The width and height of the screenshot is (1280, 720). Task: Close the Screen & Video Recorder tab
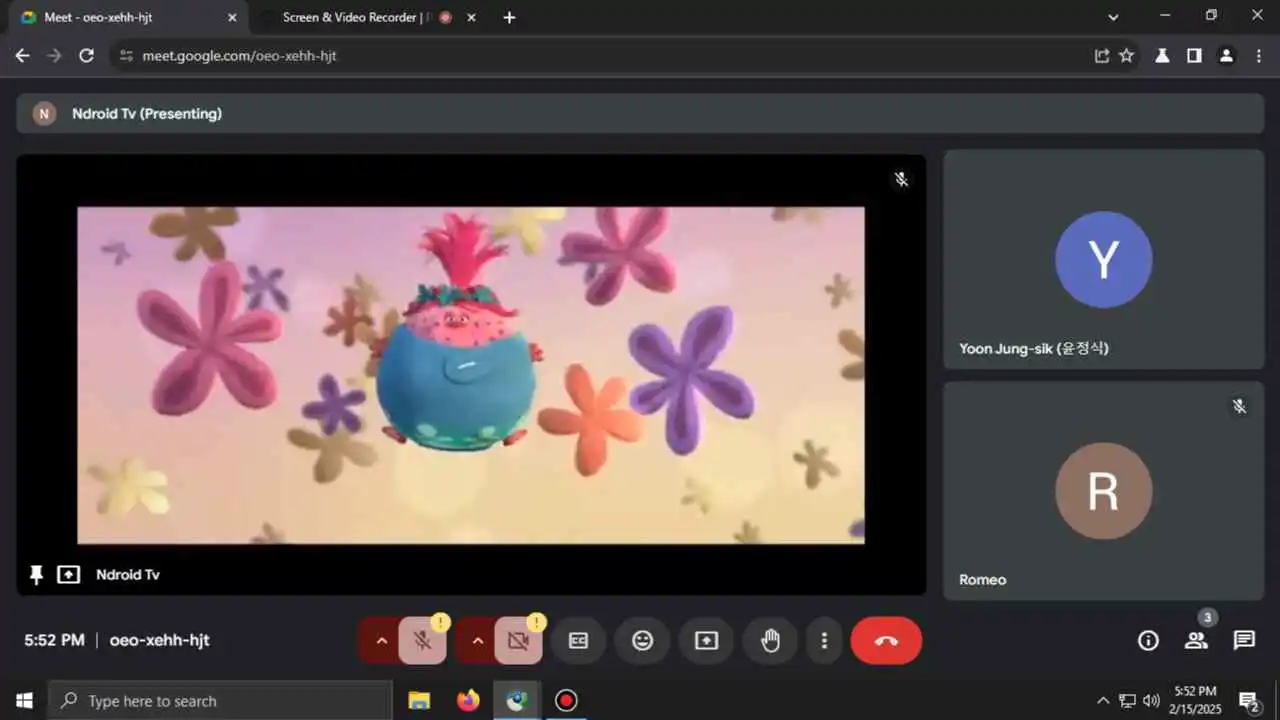[x=472, y=17]
